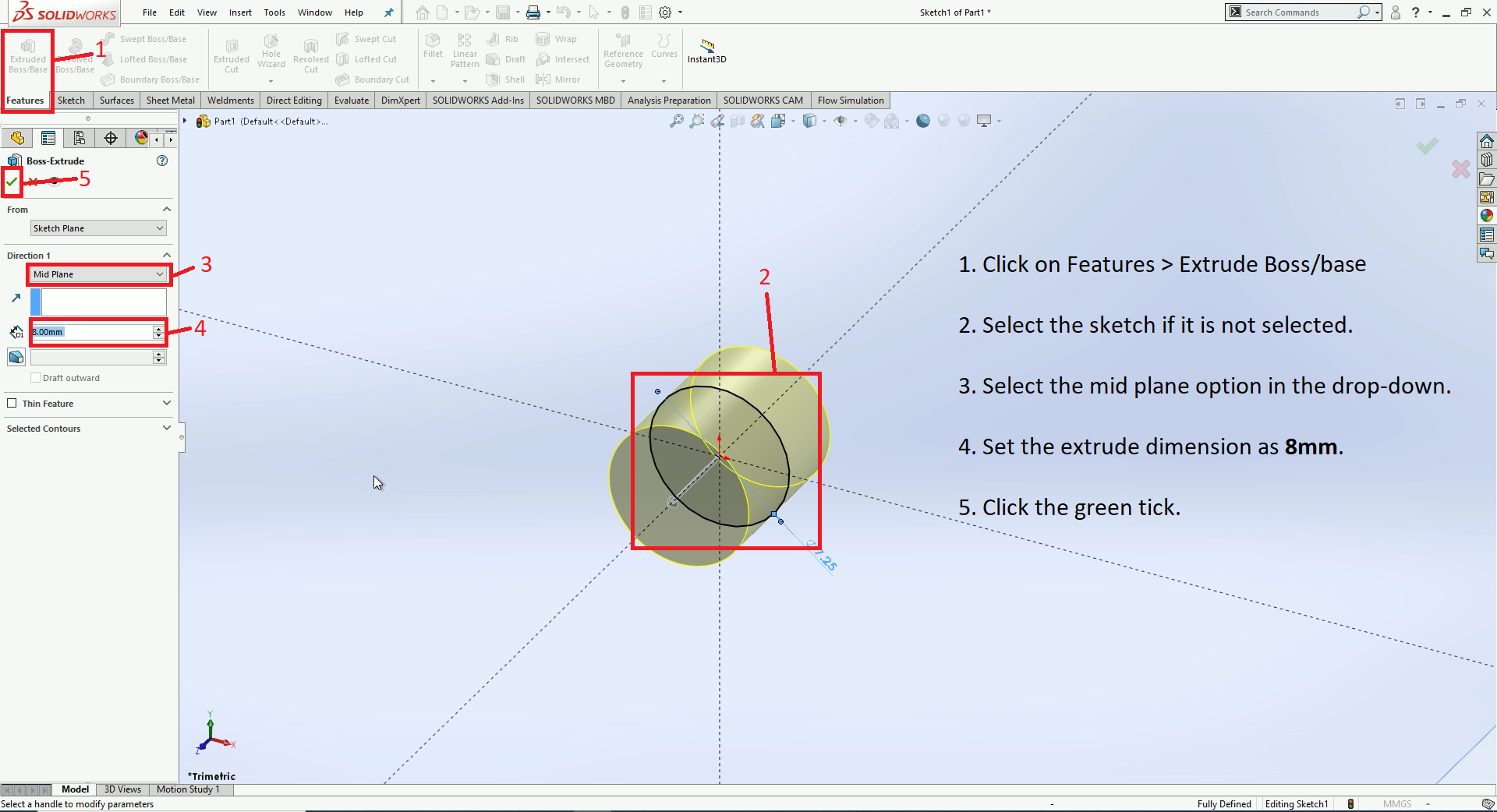Confirm Boss-Extrude with the green check
The height and width of the screenshot is (812, 1497).
pyautogui.click(x=12, y=182)
